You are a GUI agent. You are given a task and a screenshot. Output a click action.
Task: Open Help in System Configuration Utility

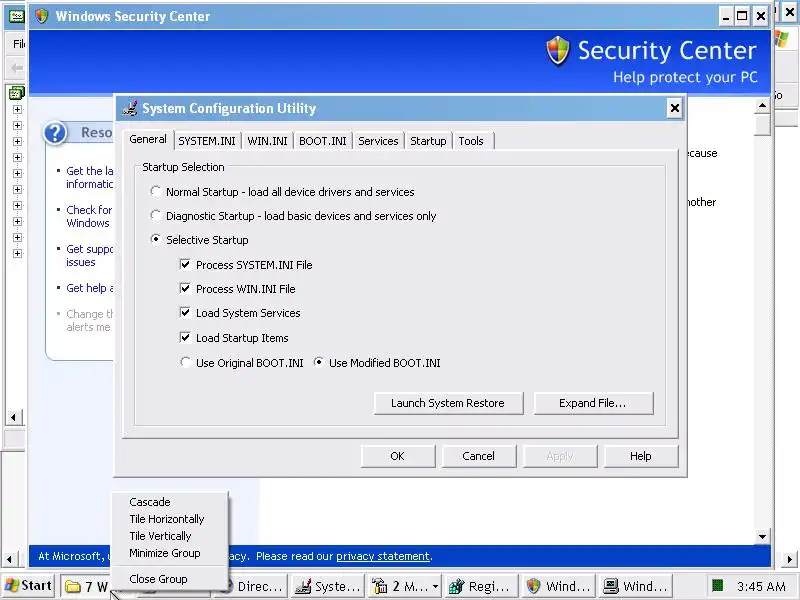pos(641,456)
